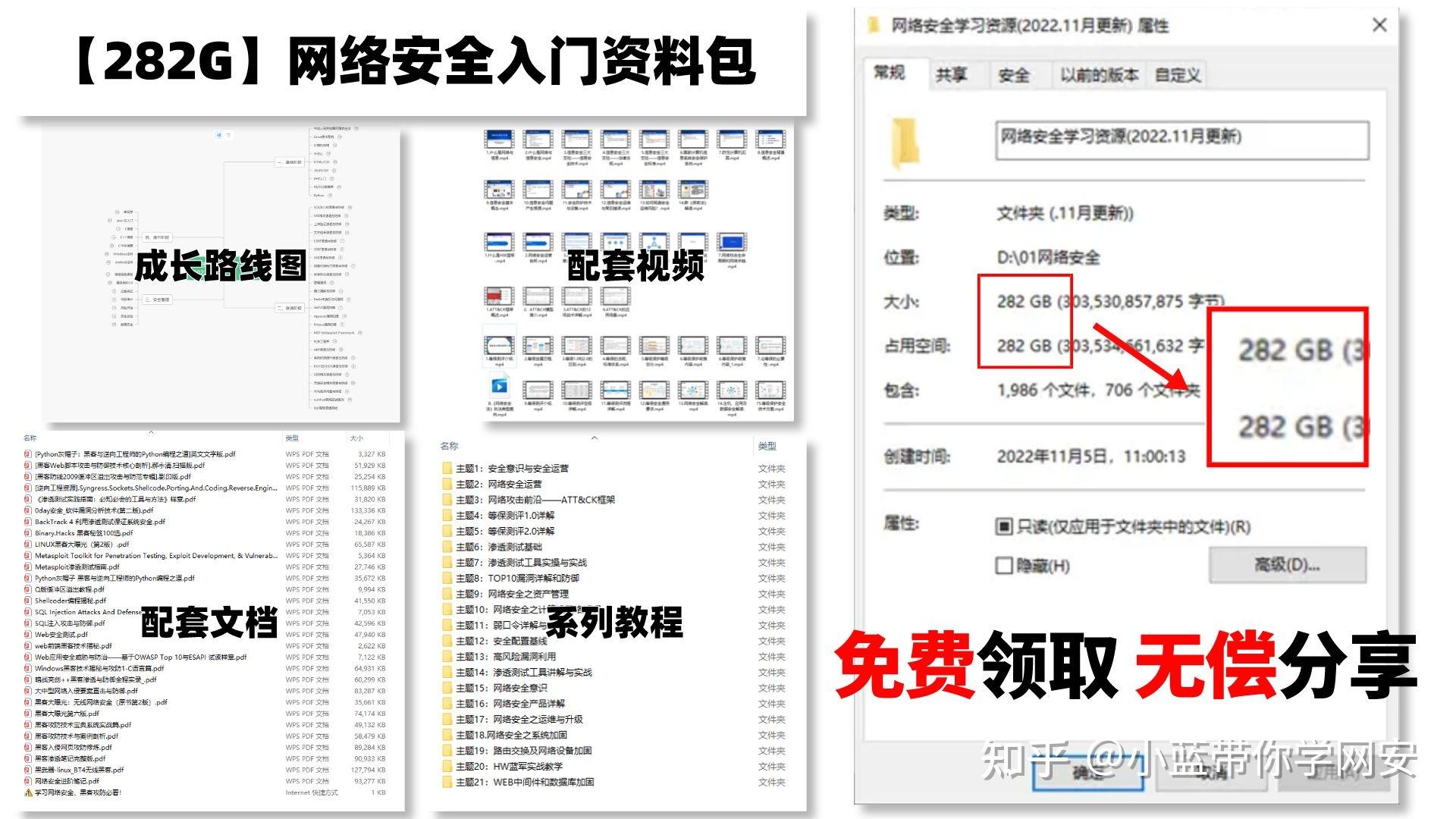Toggle the 只读 read-only checkbox
Viewport: 1456px width, 819px height.
click(x=1004, y=526)
